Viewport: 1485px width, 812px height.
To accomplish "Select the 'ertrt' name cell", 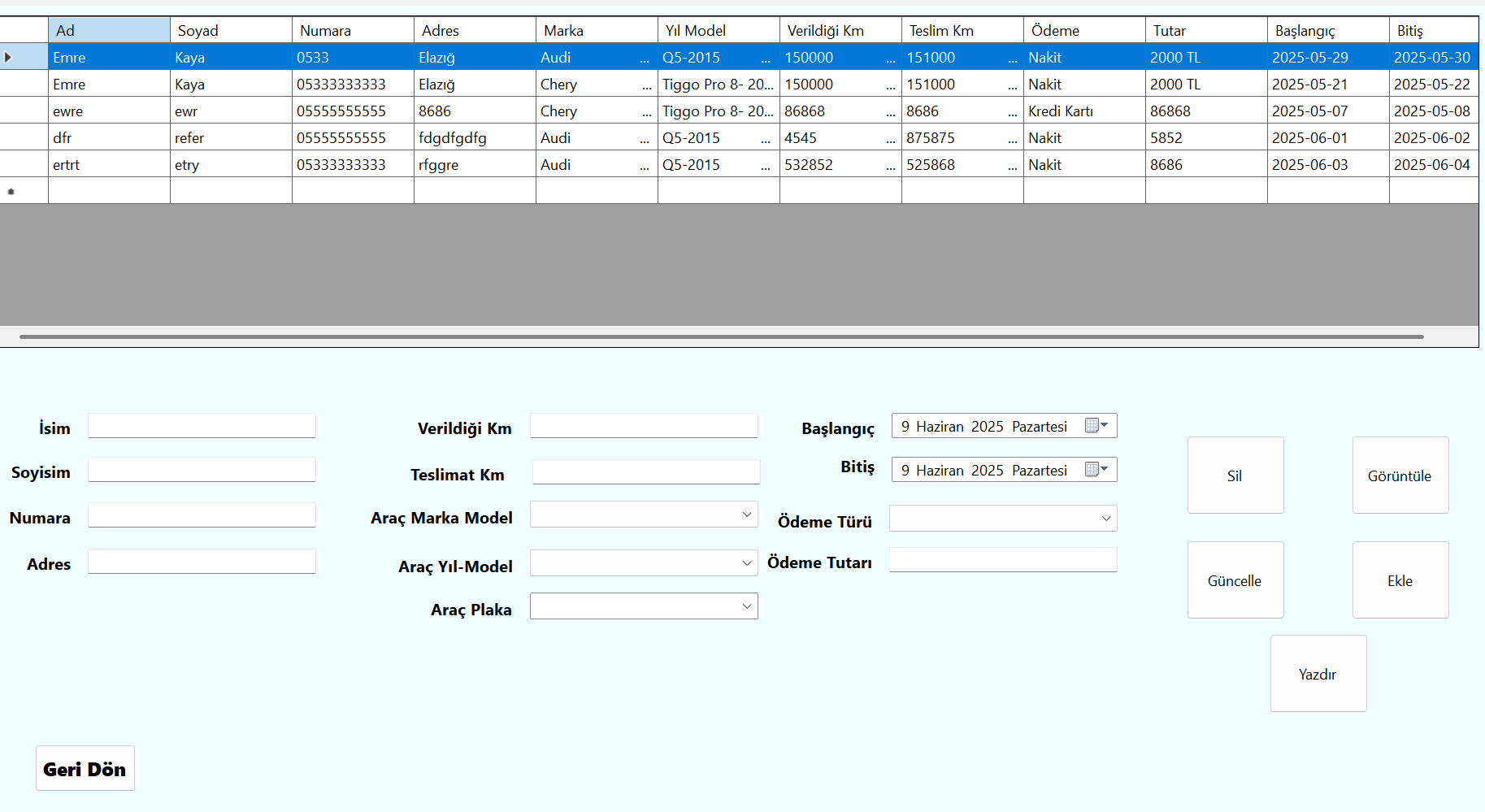I will [x=110, y=164].
